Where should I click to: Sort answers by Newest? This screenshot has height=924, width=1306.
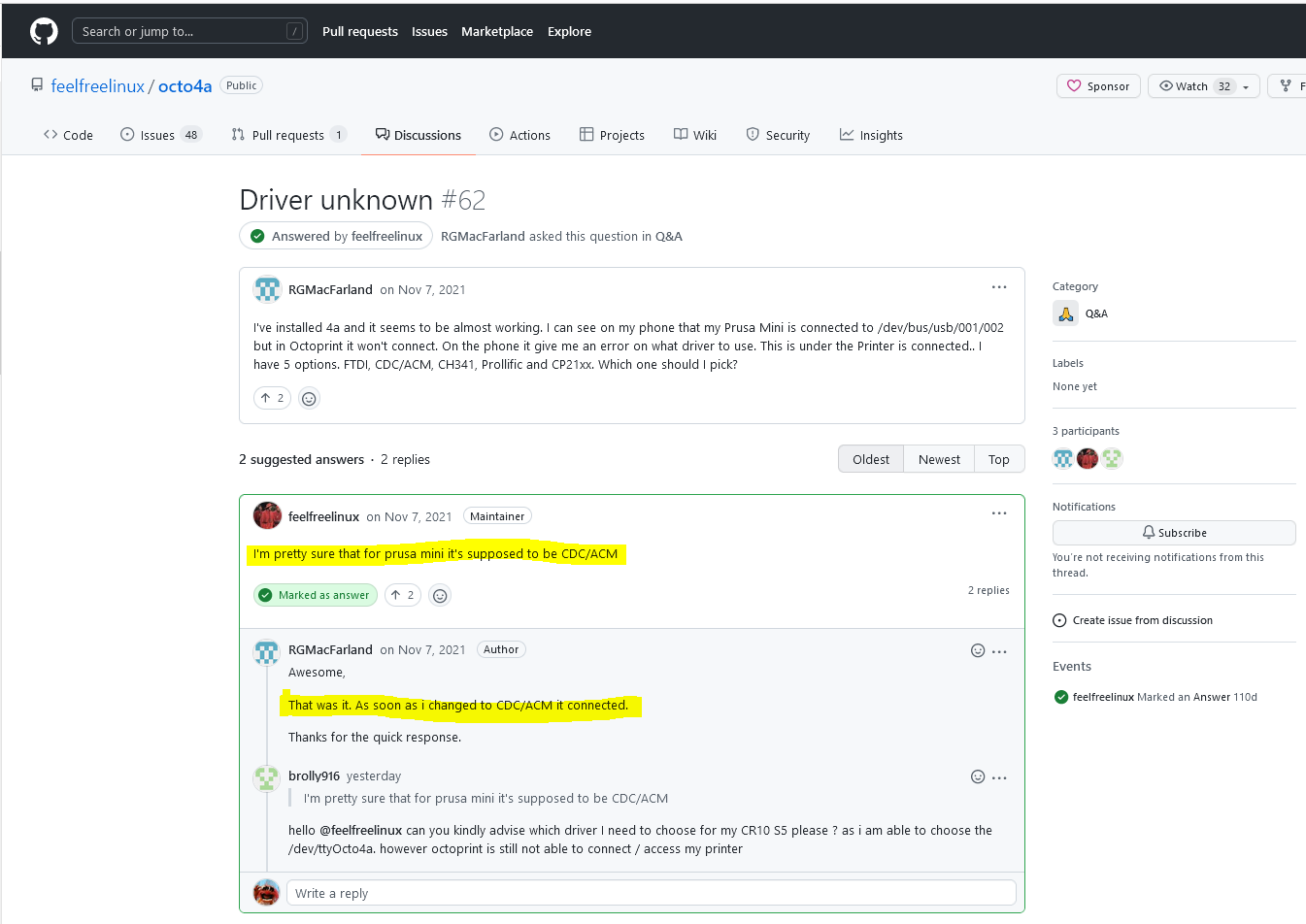pyautogui.click(x=939, y=459)
